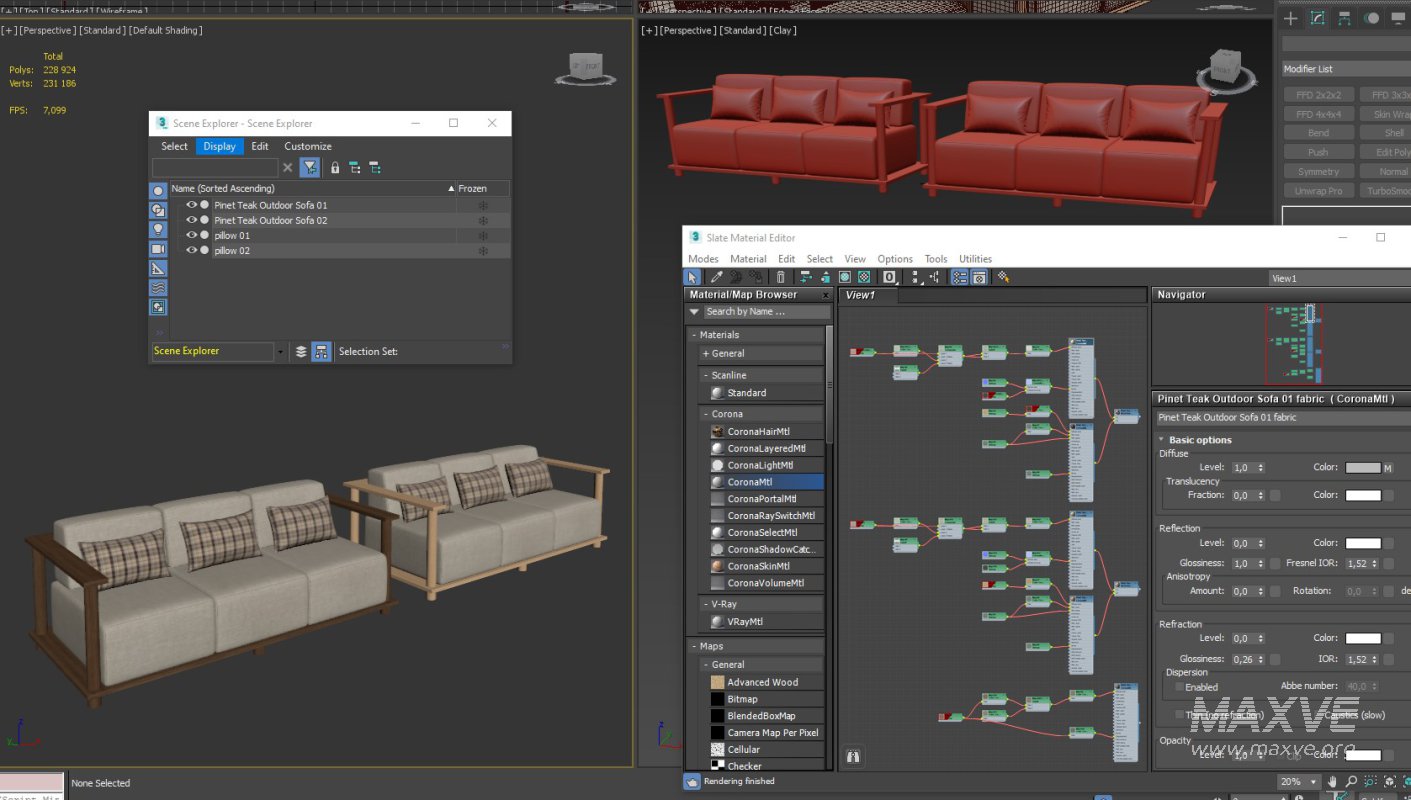Click the Diffuse color swatch

(1362, 468)
